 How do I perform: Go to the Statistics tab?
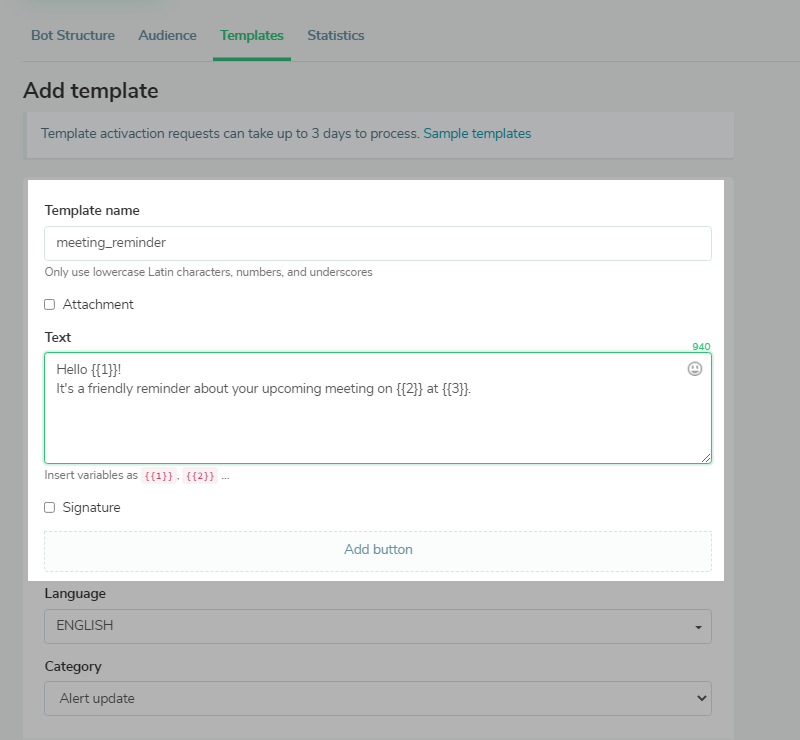(x=336, y=35)
